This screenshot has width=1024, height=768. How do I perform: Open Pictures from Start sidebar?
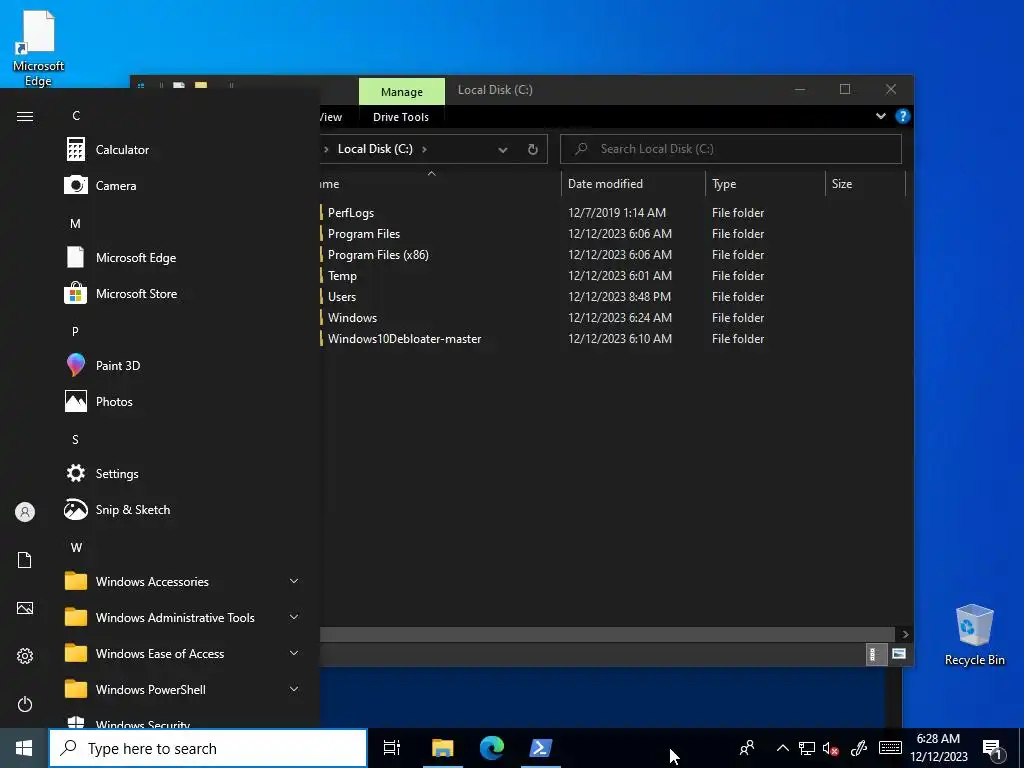click(x=25, y=608)
